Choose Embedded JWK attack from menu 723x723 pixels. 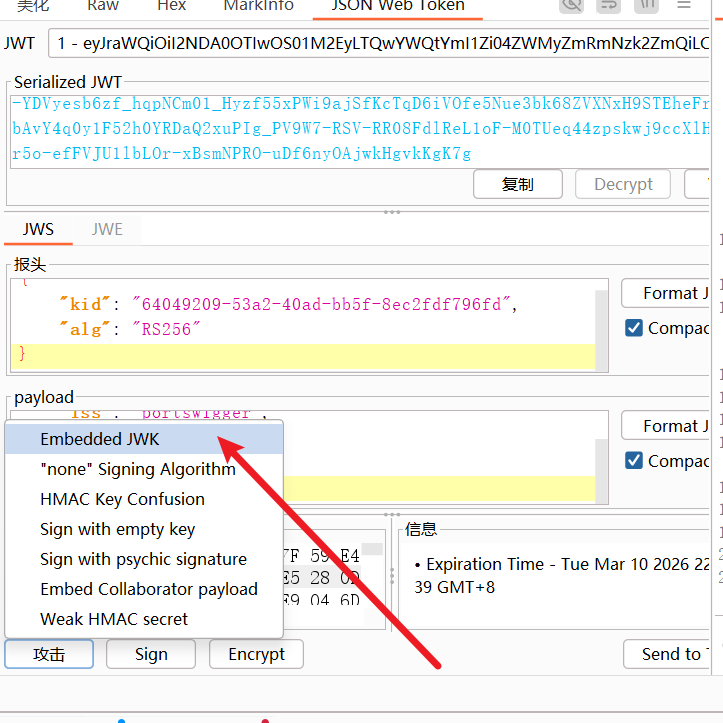(x=100, y=439)
